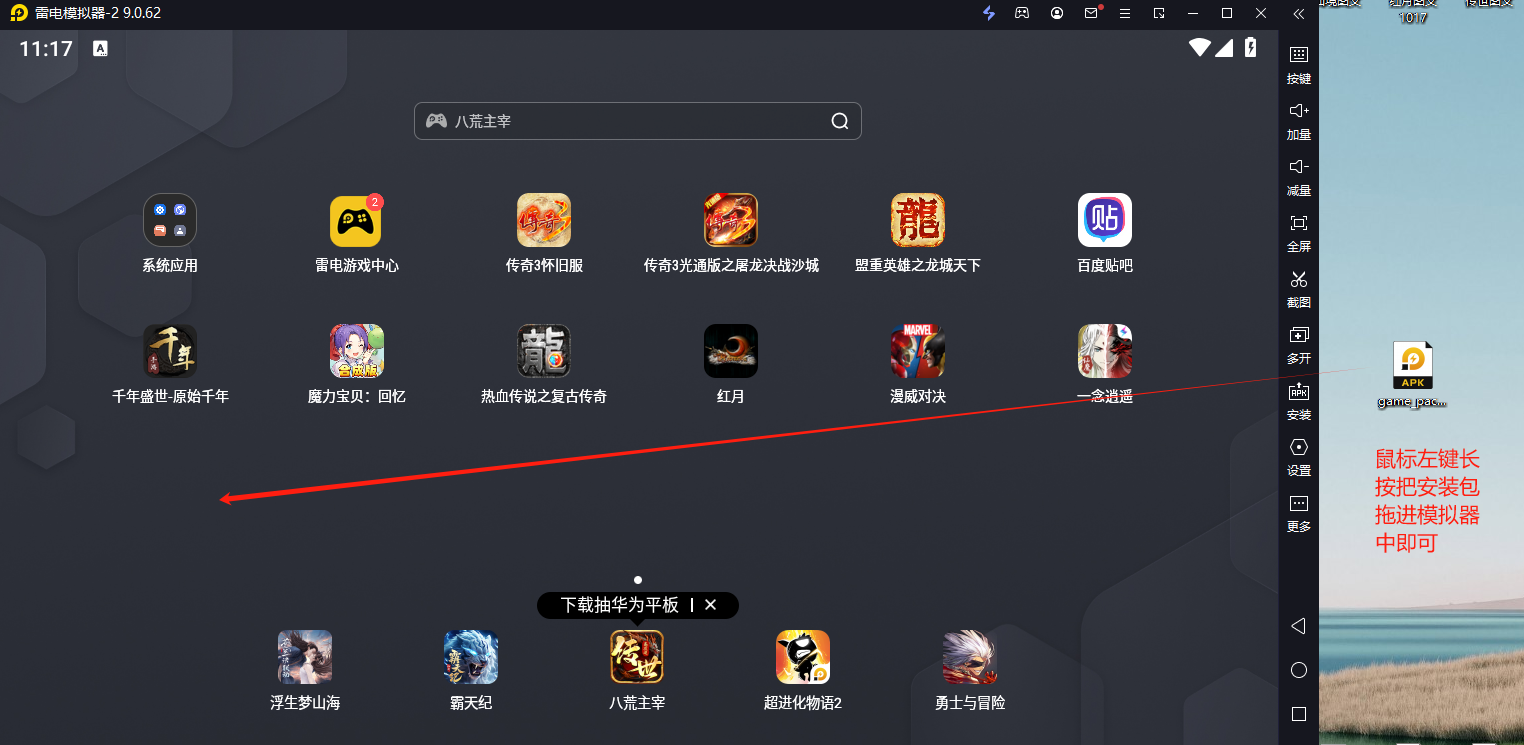Viewport: 1524px width, 745px height.
Task: Click the 雷电模拟器 logo in title bar
Action: tap(18, 13)
